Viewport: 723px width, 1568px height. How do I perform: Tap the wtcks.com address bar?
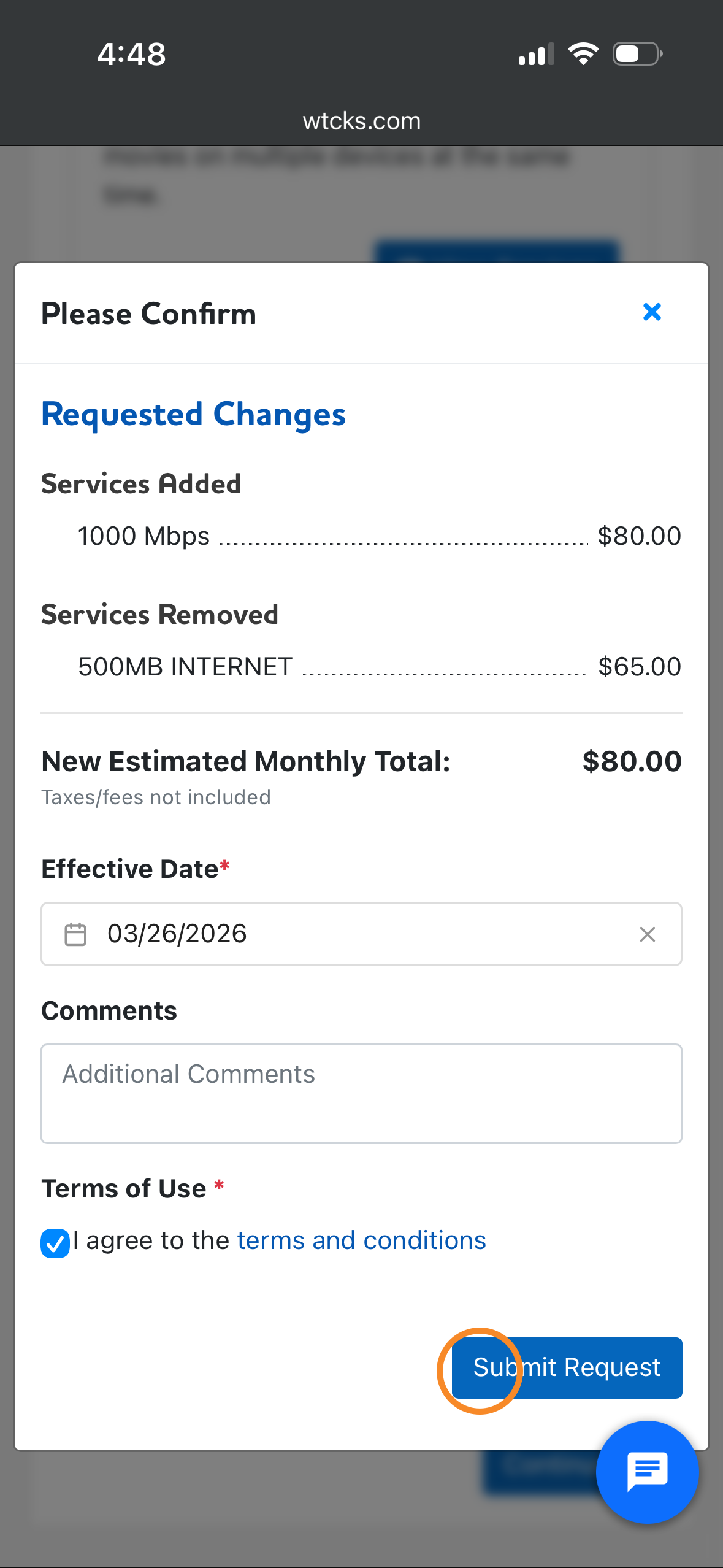(361, 121)
